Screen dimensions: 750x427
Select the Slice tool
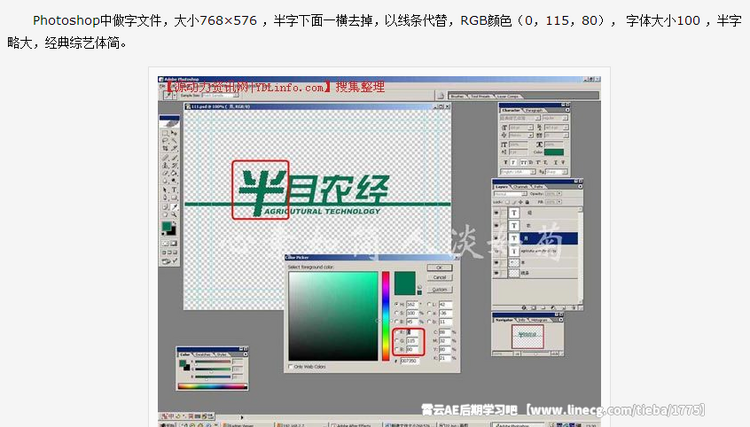click(x=174, y=148)
